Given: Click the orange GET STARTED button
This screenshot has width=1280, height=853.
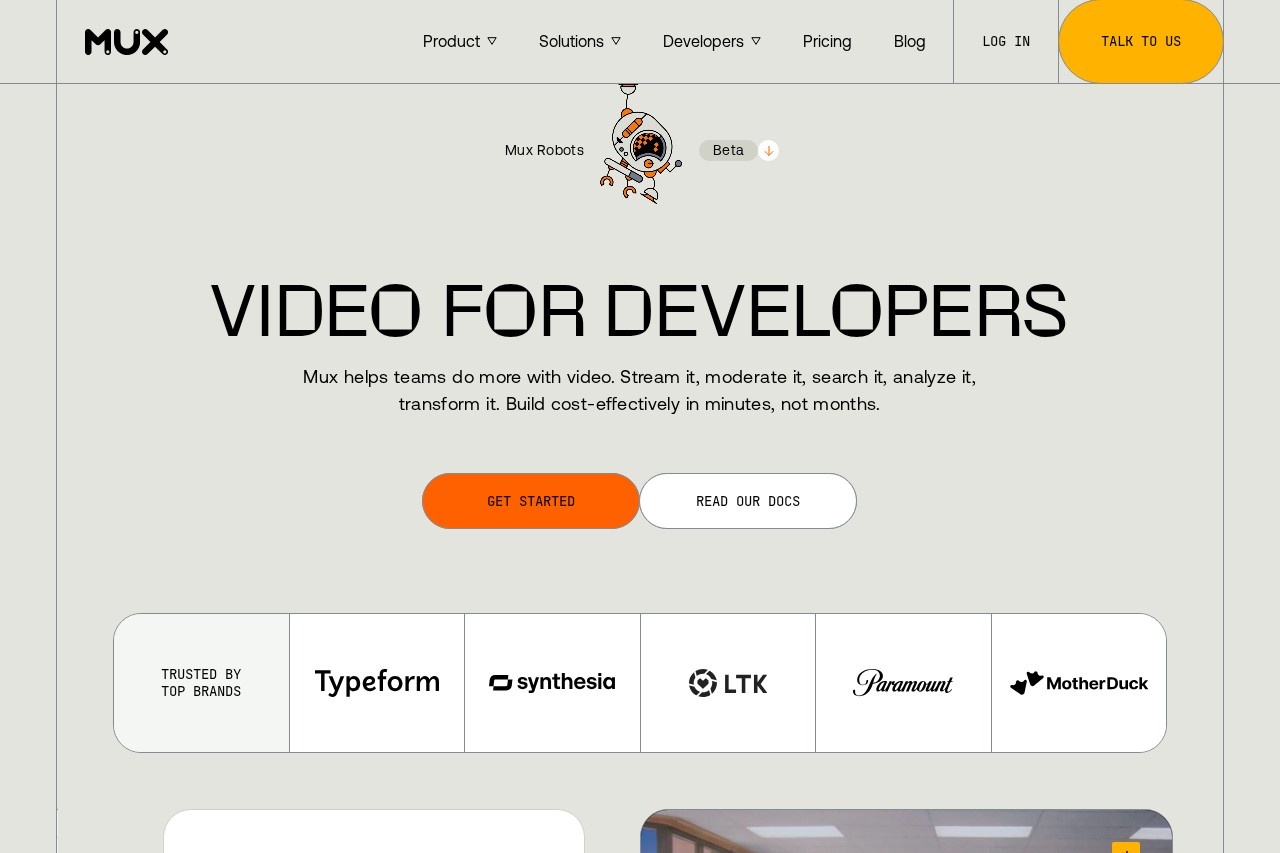Looking at the screenshot, I should (531, 501).
